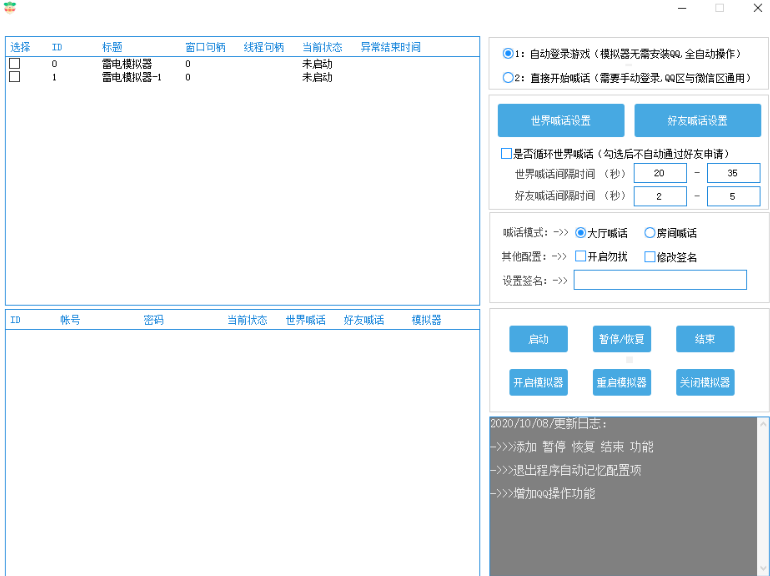Check the box for 雷电模拟器-1 row
This screenshot has width=770, height=576.
pos(15,76)
